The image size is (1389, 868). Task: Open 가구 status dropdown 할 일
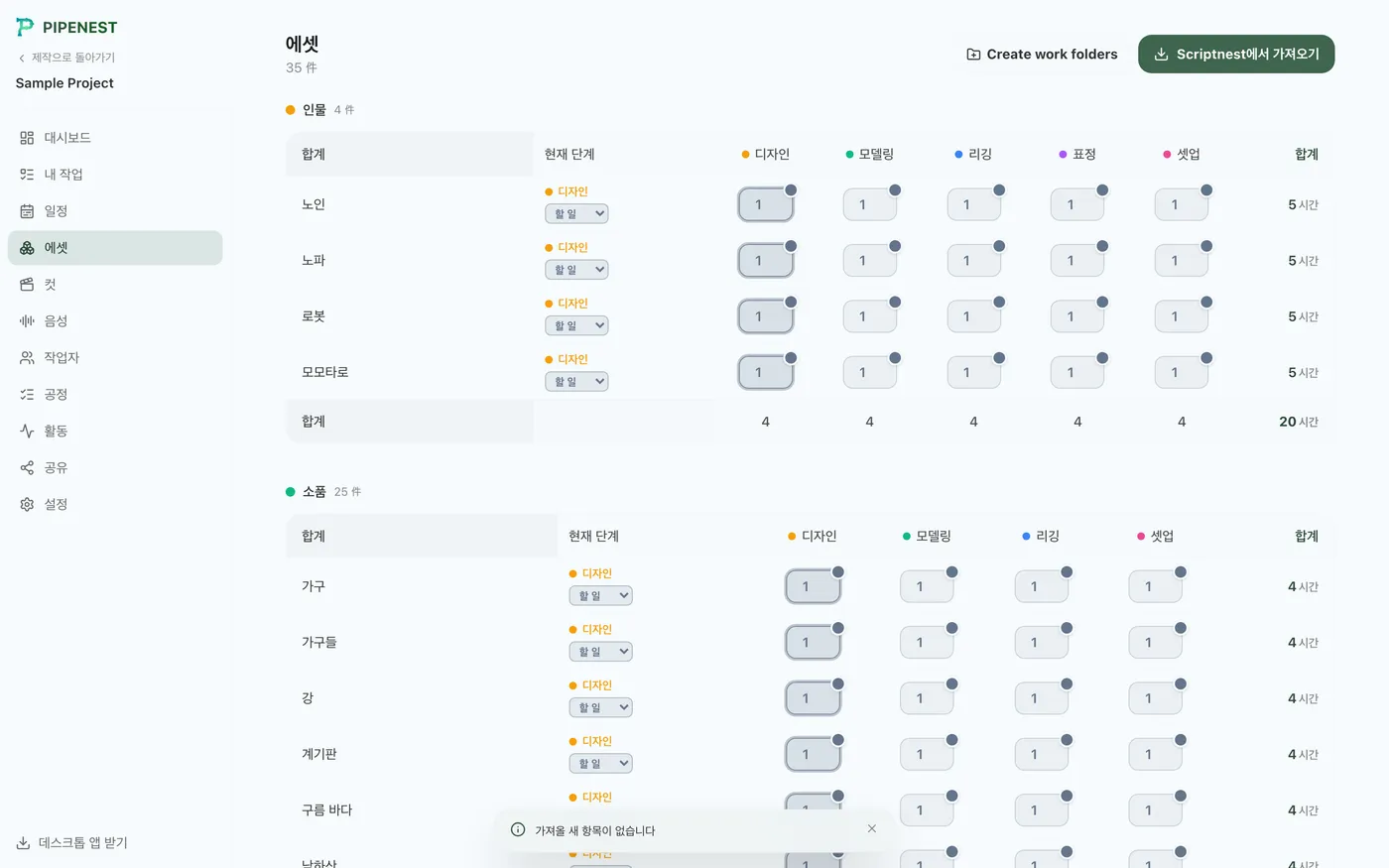(600, 596)
